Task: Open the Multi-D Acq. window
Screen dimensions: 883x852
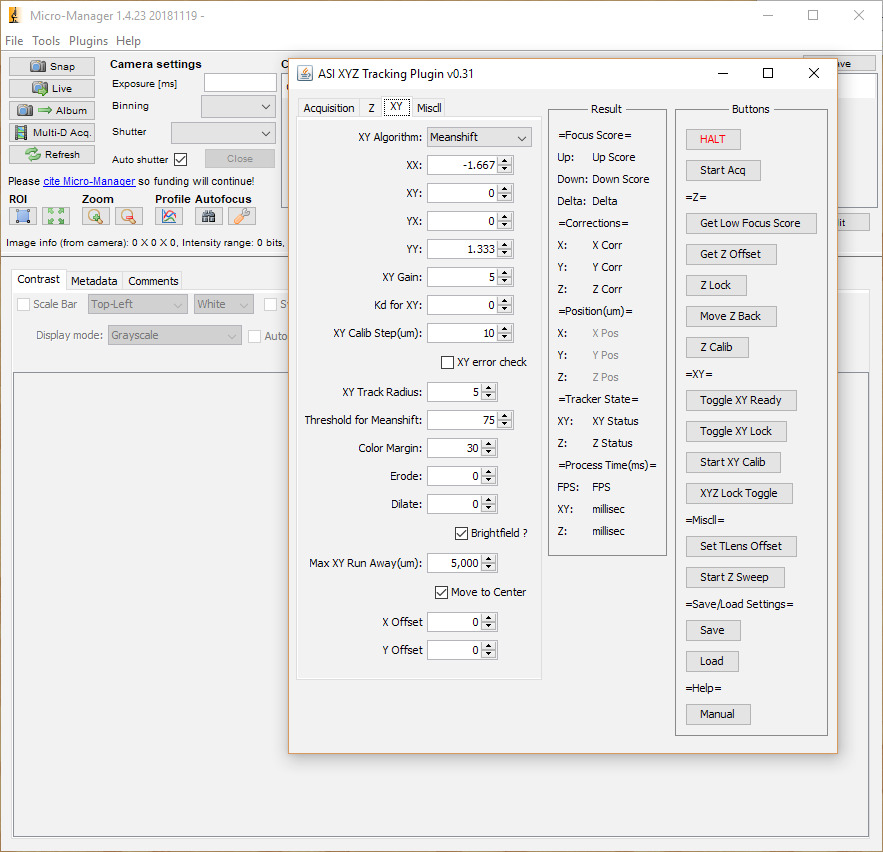Action: click(52, 132)
